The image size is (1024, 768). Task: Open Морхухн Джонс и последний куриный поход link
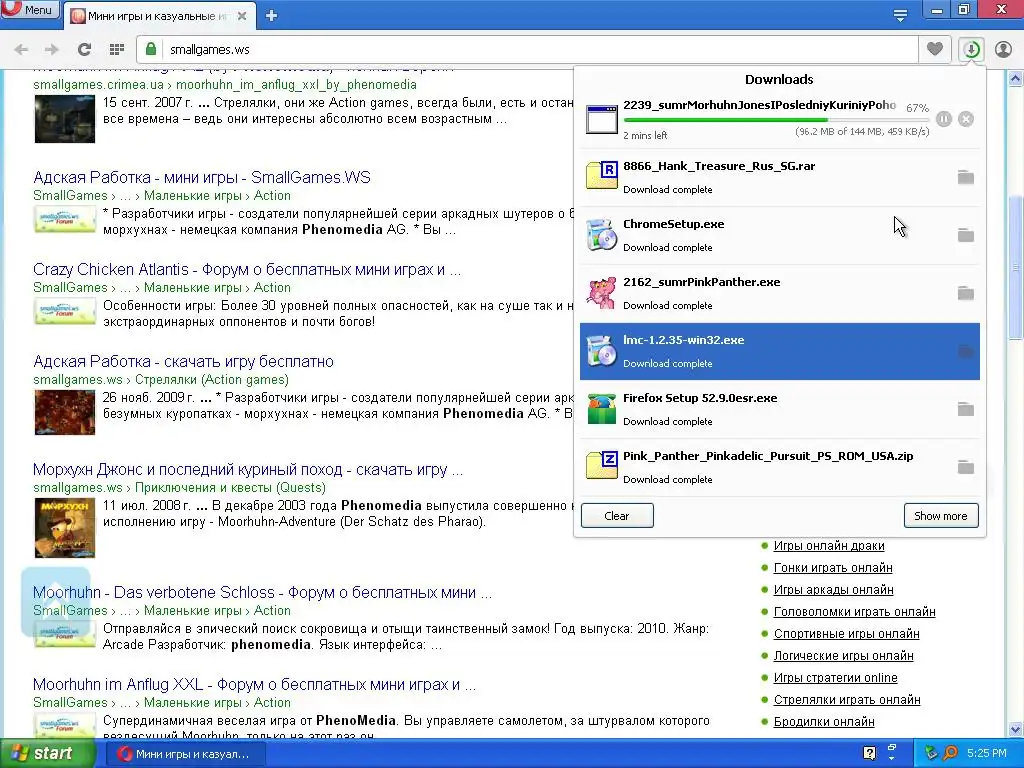(x=248, y=470)
